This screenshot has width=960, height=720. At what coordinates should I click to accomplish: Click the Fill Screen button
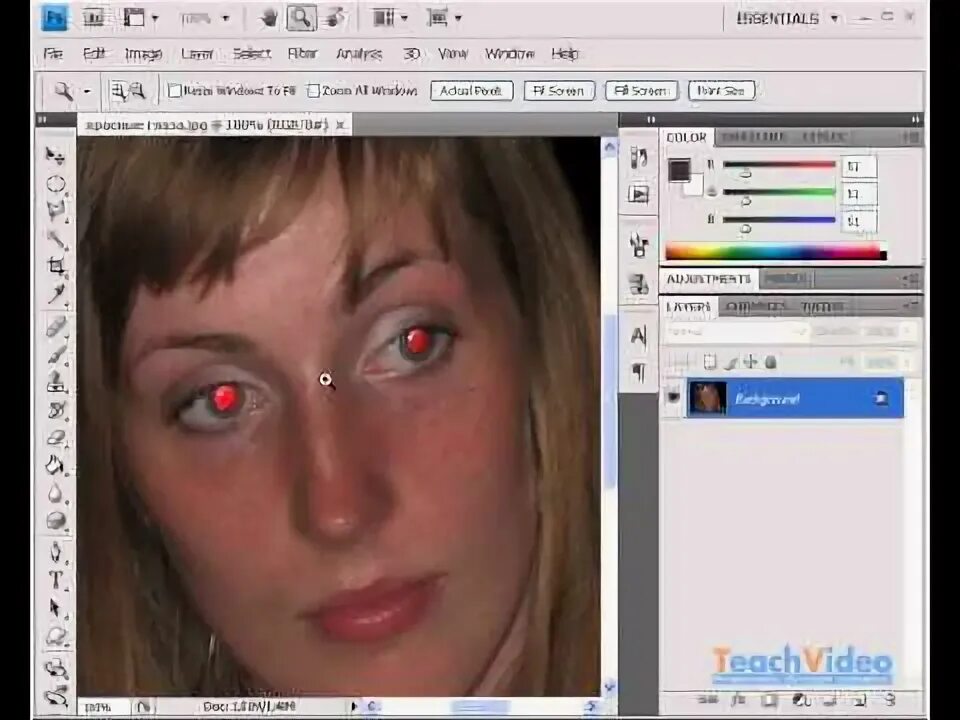pyautogui.click(x=641, y=91)
